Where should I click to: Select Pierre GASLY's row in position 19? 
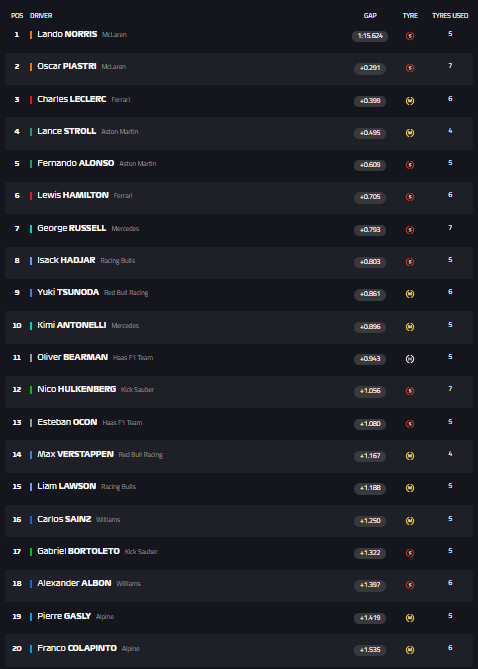[x=239, y=617]
